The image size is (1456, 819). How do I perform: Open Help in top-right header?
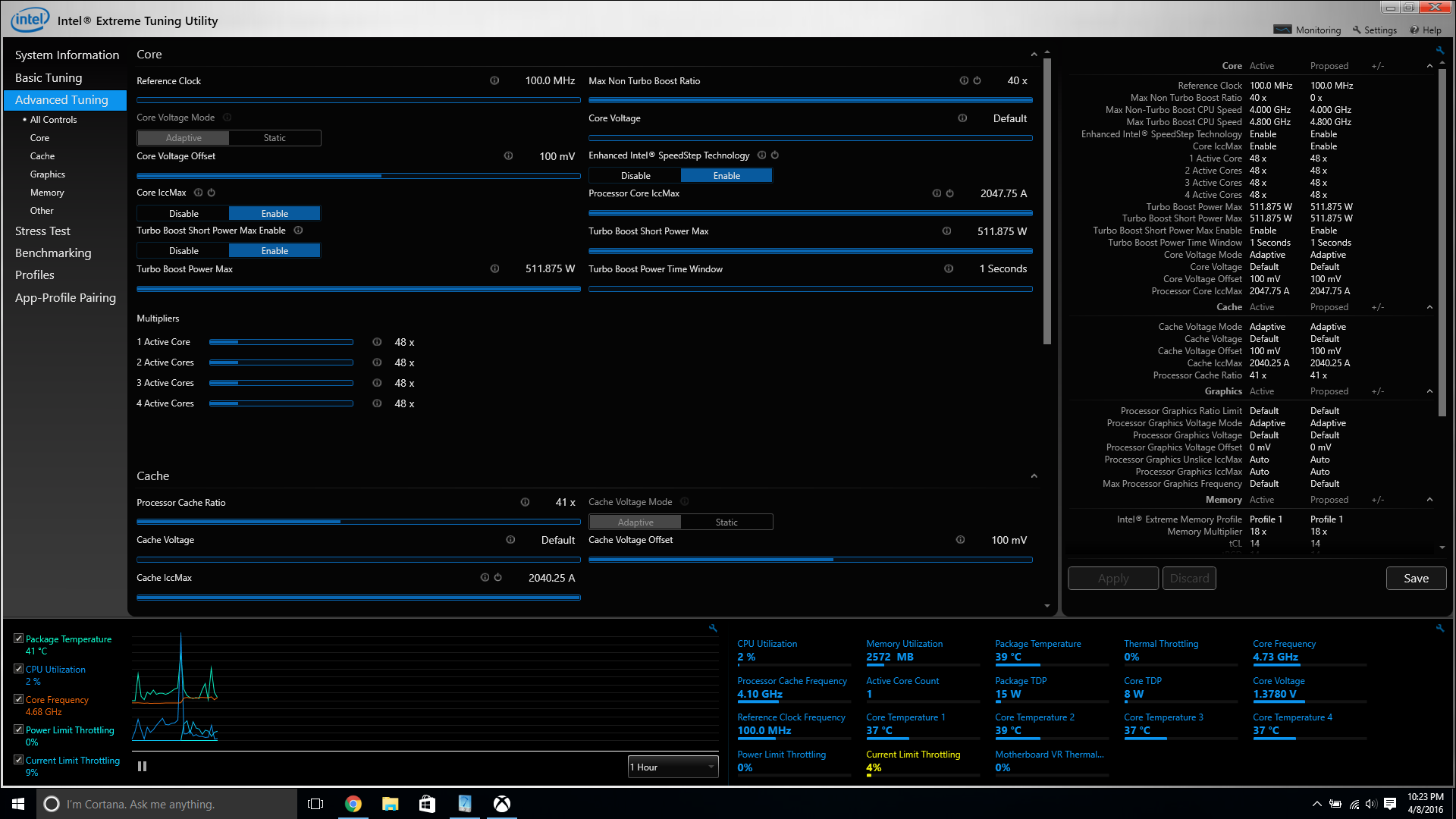click(x=1426, y=30)
